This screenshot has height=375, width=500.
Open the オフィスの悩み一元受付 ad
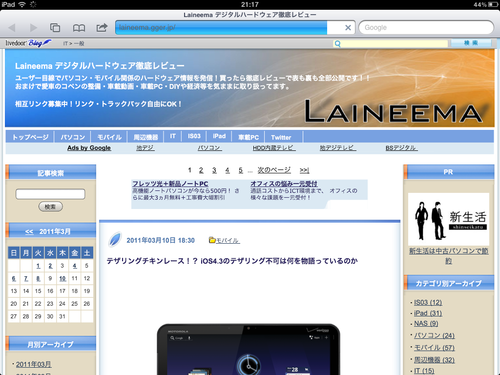pos(284,184)
